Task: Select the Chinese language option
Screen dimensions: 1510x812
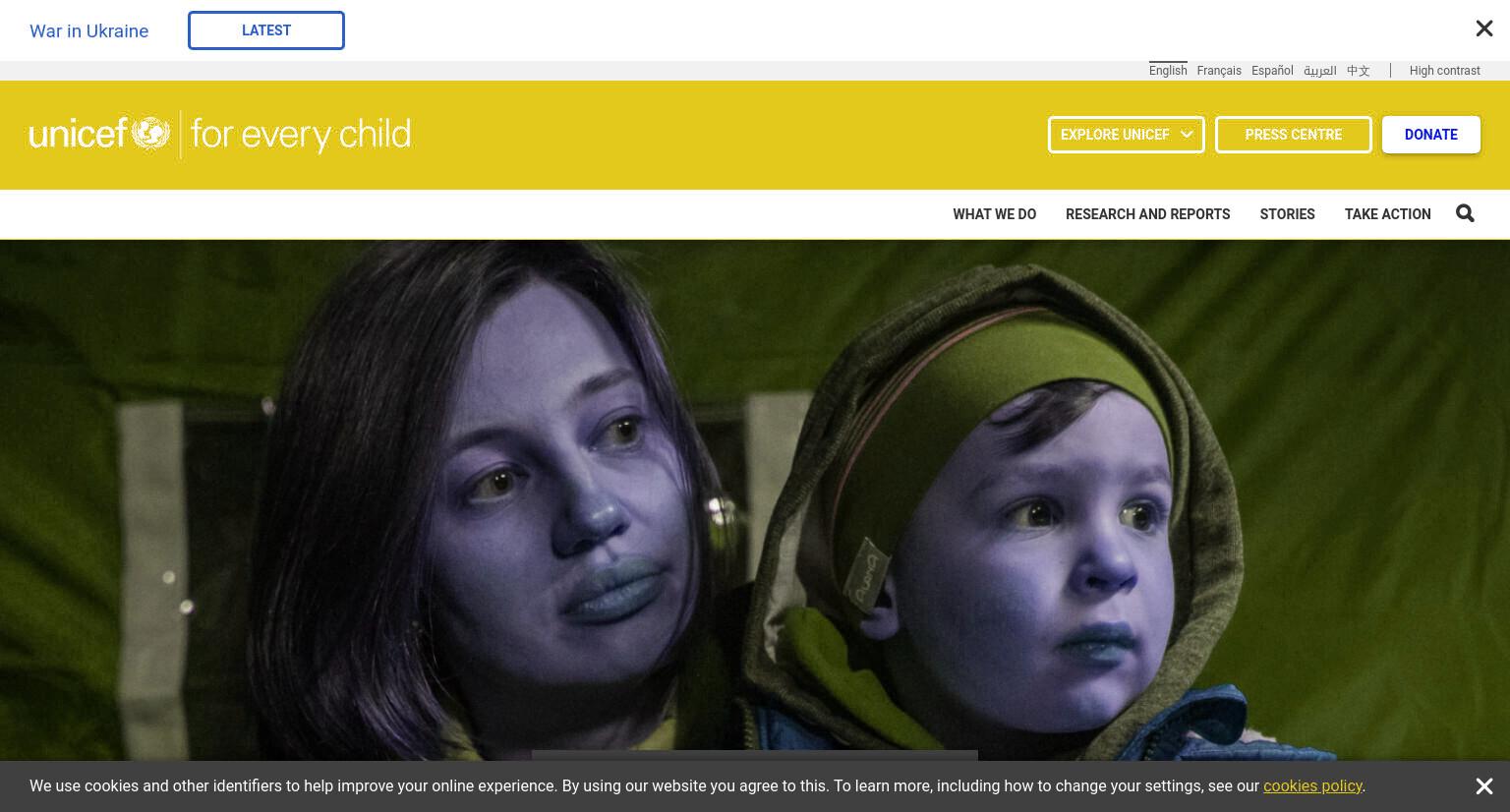Action: pyautogui.click(x=1358, y=71)
